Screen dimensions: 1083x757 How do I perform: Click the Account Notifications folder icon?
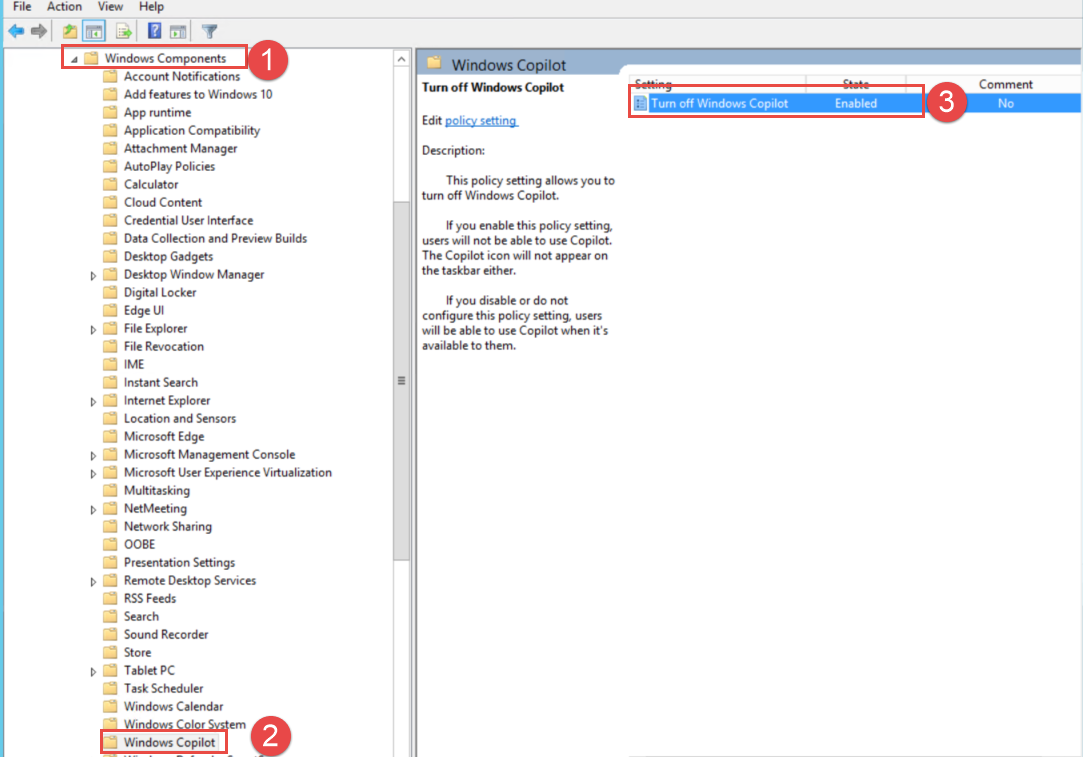[x=110, y=76]
